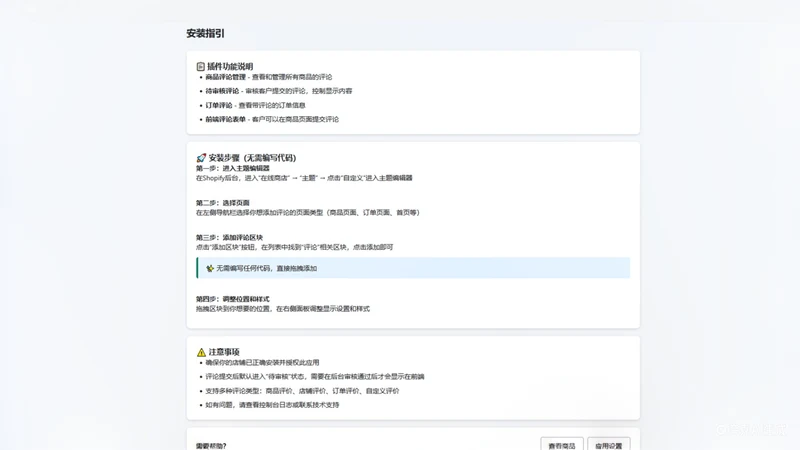This screenshot has width=800, height=450.
Task: Click the rocket icon beside 安装步骤
Action: (201, 158)
